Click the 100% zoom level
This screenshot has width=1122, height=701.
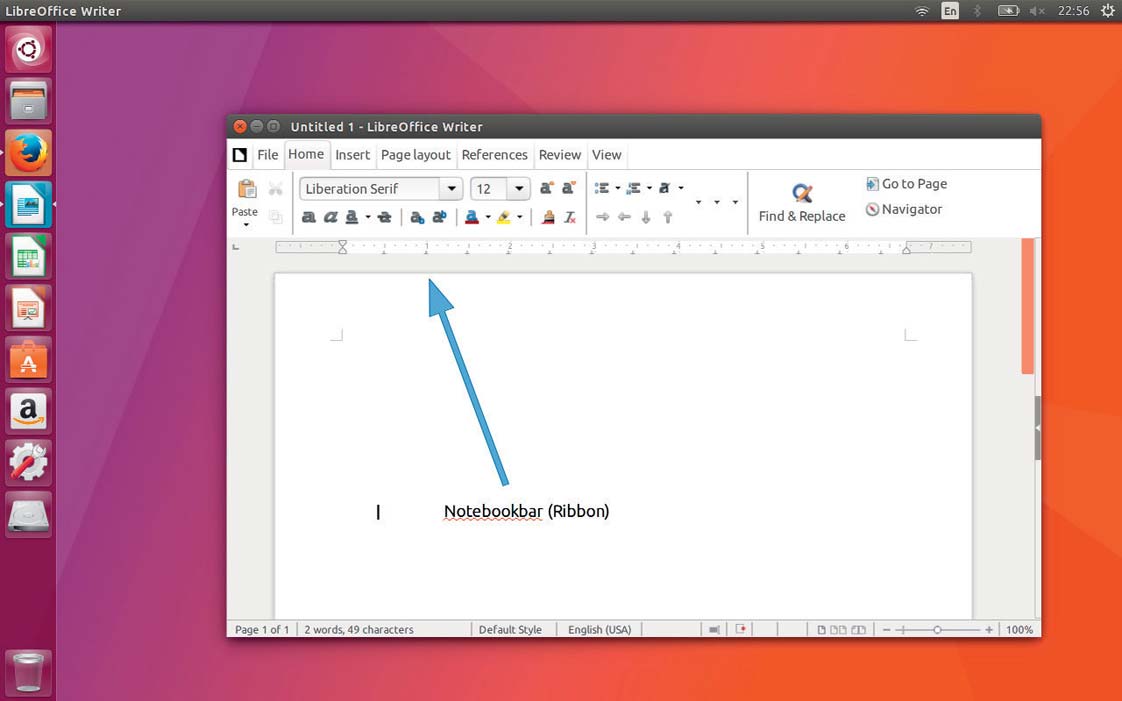(x=1020, y=629)
